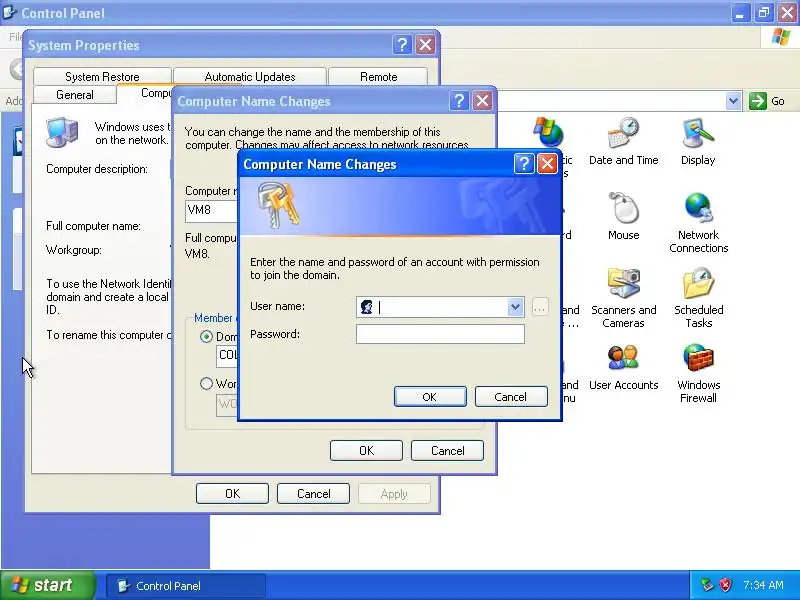800x600 pixels.
Task: Open User Accounts icon
Action: (623, 366)
